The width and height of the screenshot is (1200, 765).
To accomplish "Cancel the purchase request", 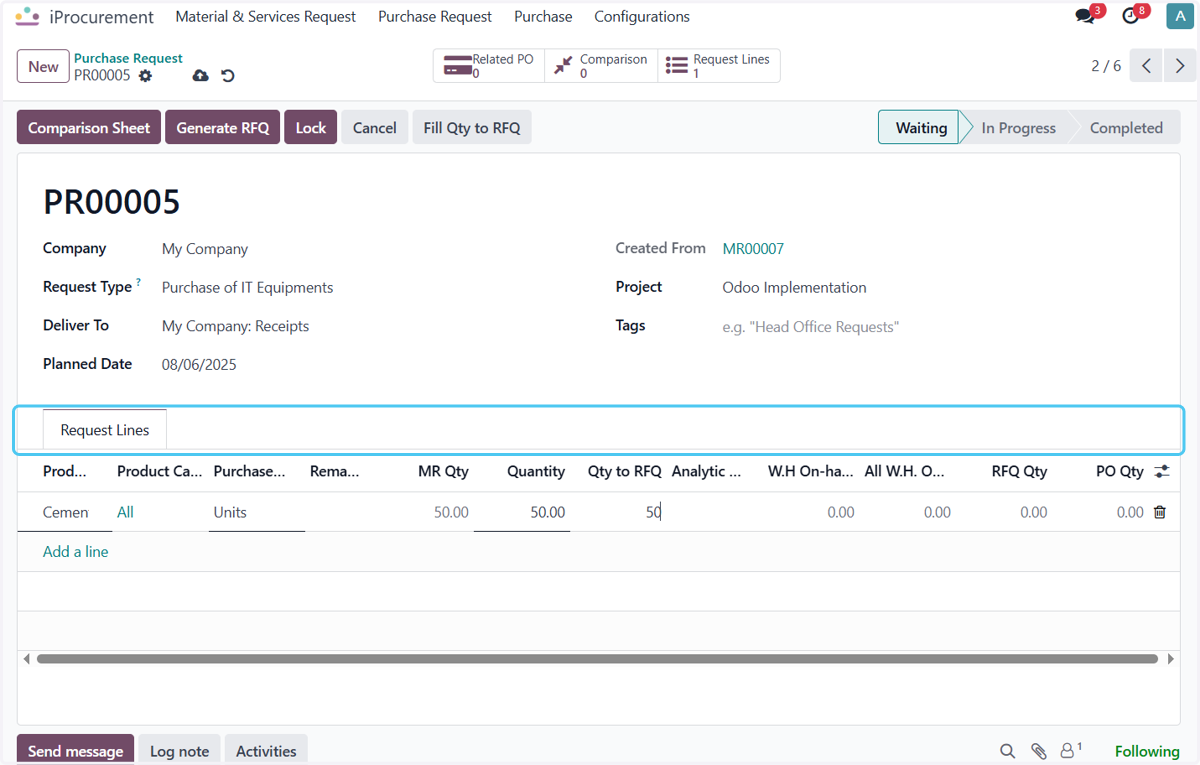I will click(x=375, y=128).
